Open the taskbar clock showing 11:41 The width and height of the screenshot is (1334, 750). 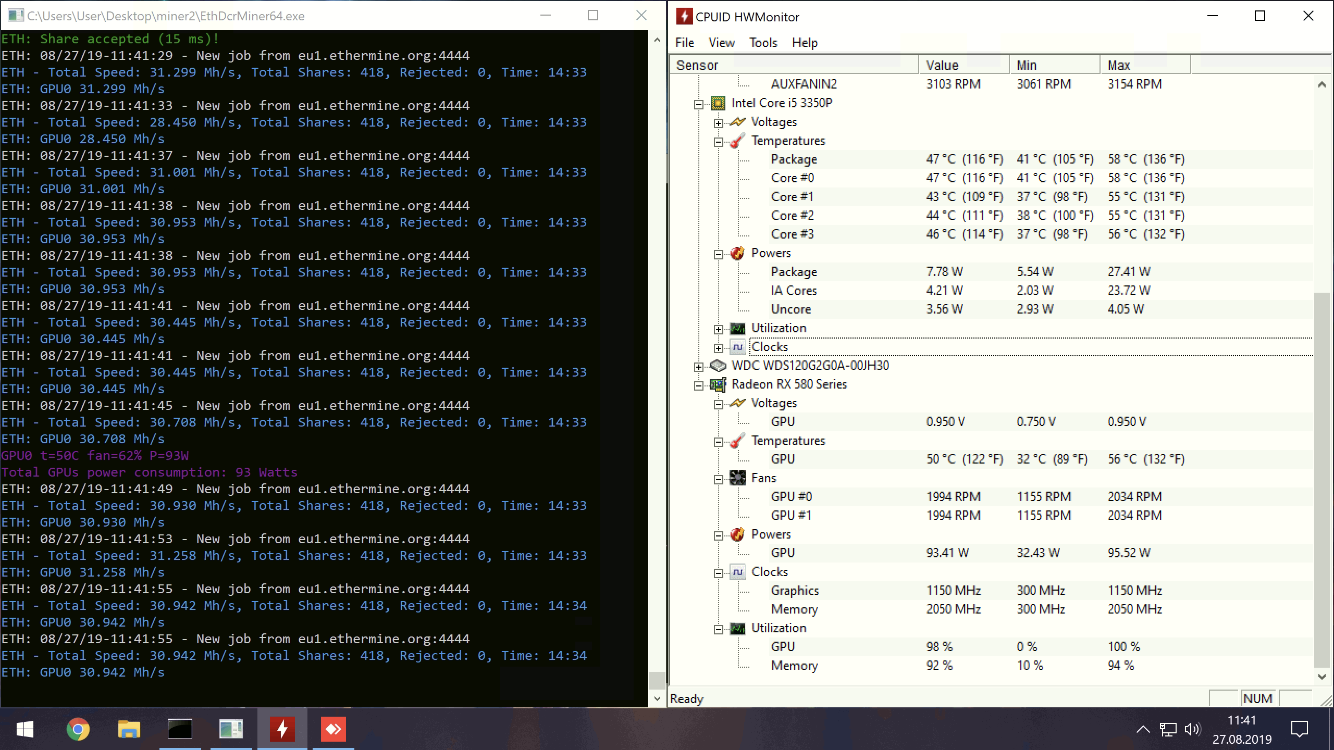pos(1241,729)
